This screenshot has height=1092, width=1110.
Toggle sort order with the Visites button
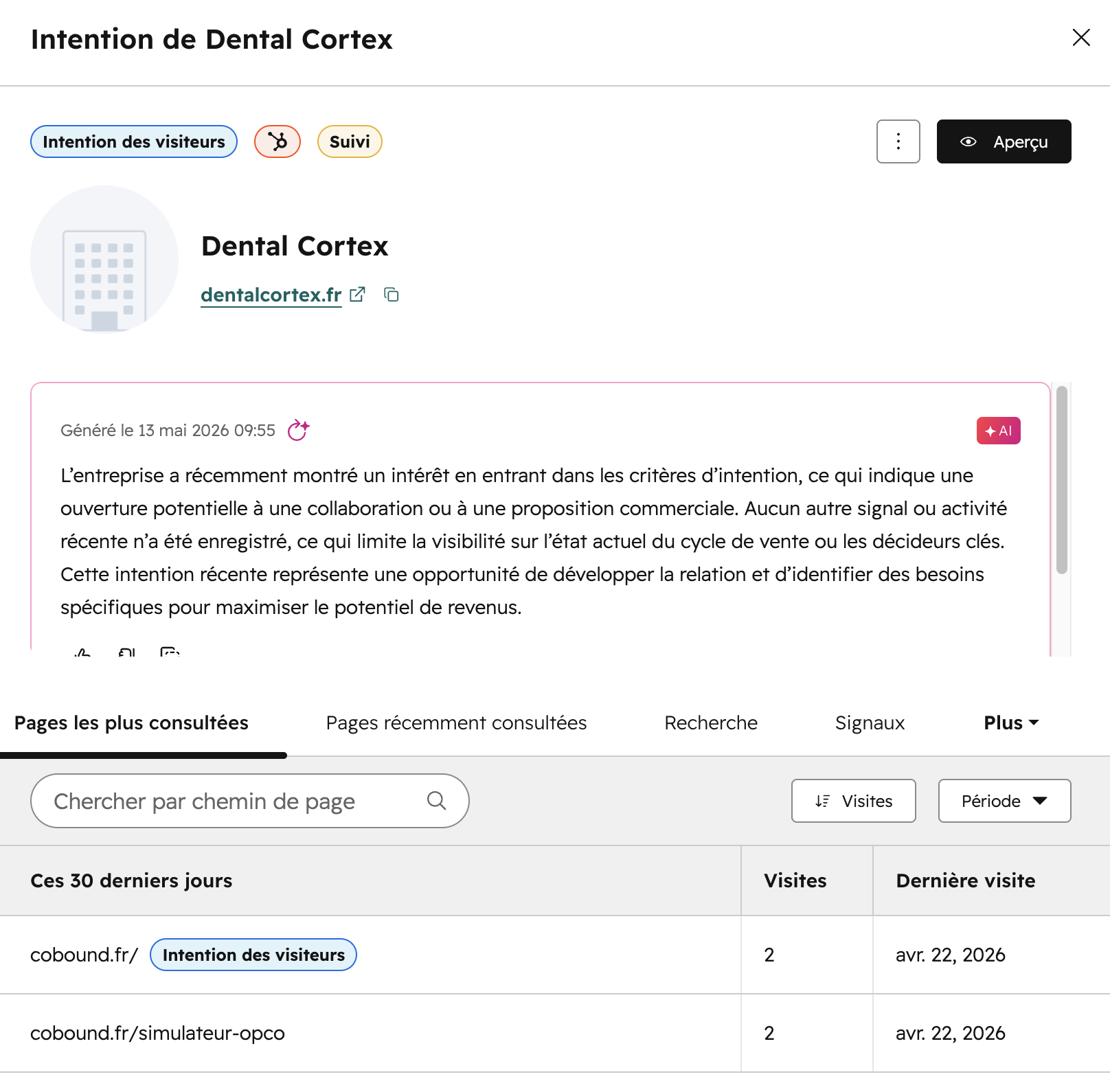[854, 801]
